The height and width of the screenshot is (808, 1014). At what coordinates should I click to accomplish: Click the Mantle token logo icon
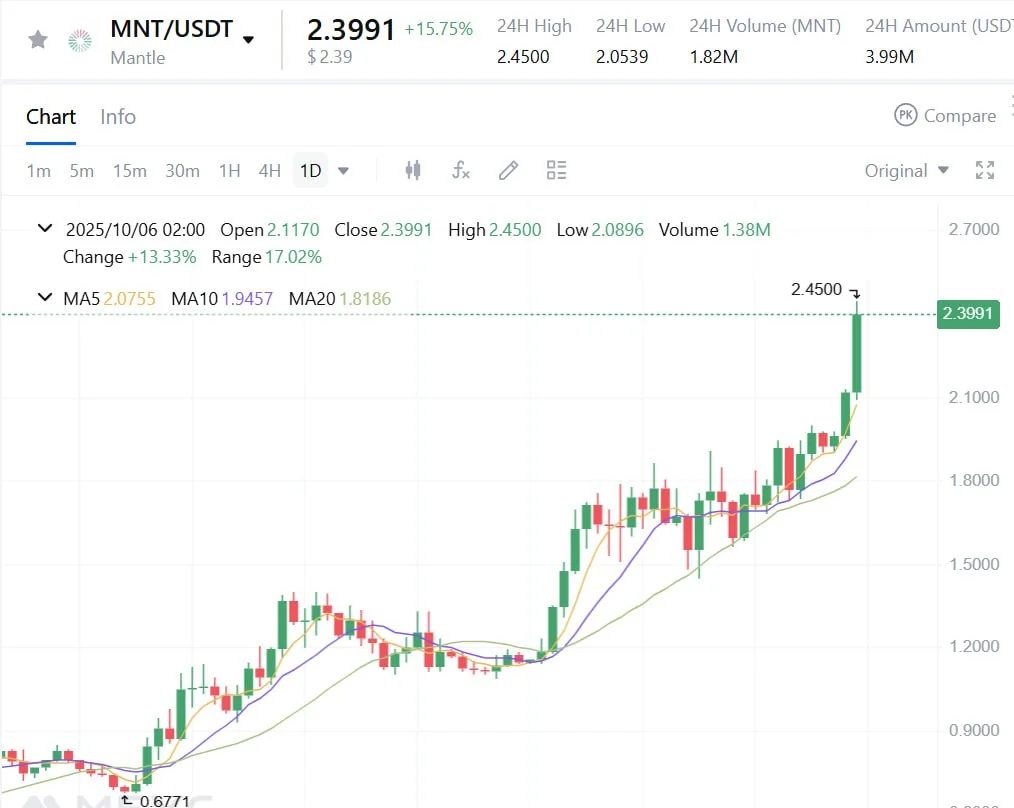tap(79, 40)
